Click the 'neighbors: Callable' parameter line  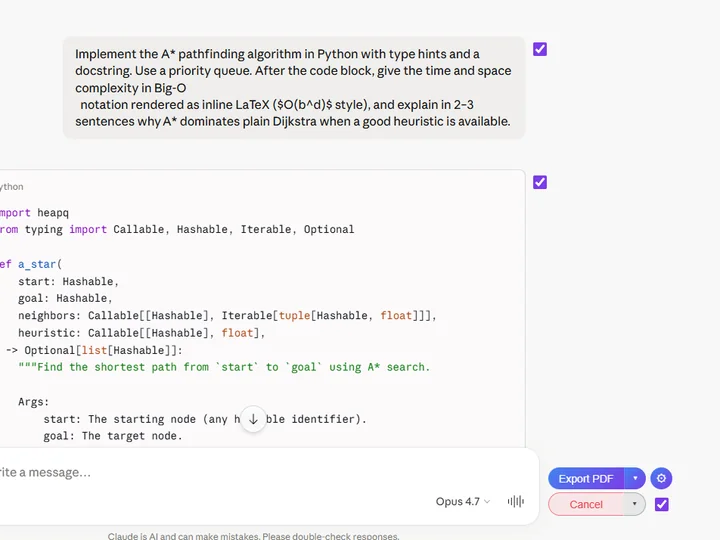227,315
